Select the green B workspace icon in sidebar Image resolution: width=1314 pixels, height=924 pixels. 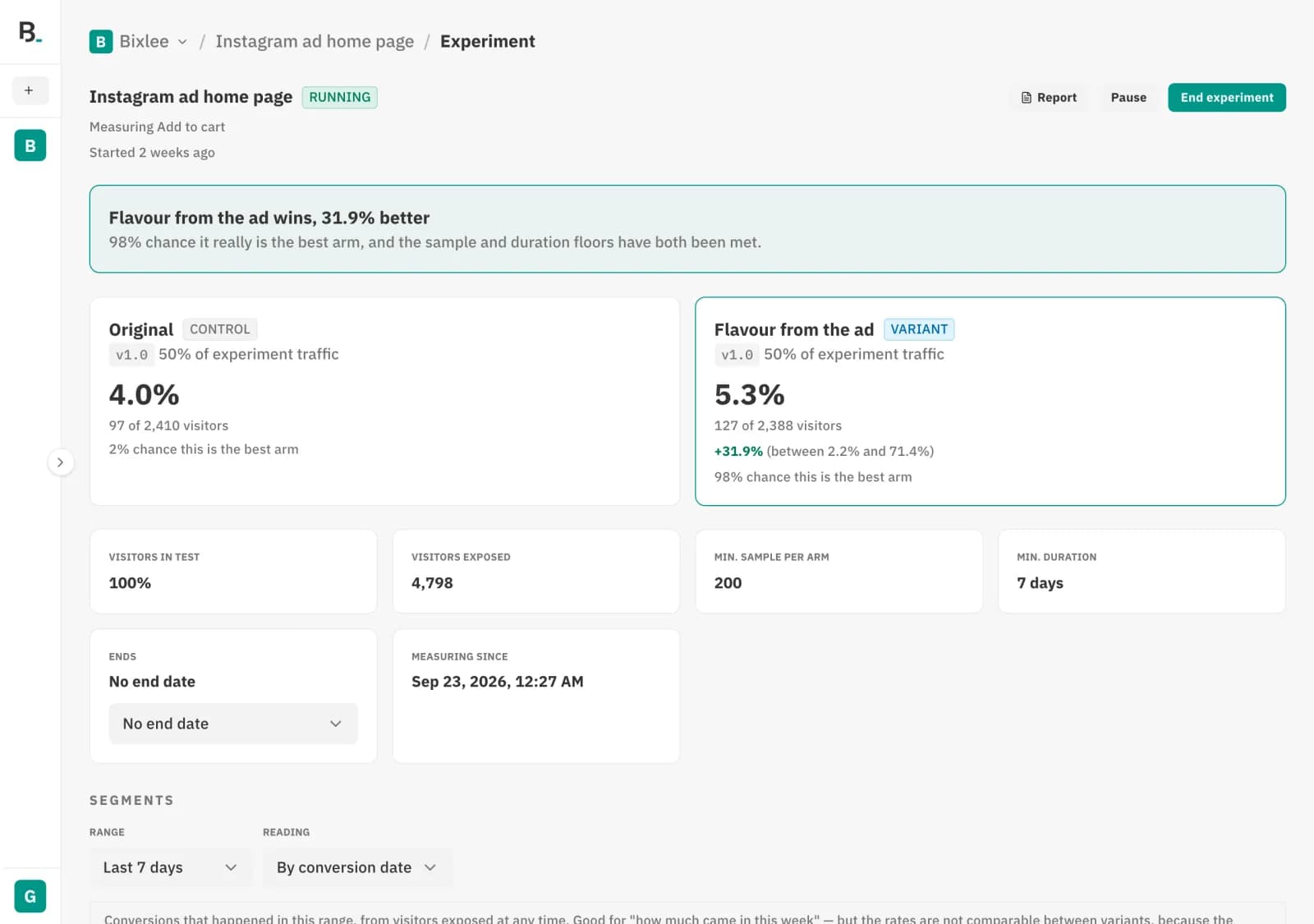[x=30, y=145]
